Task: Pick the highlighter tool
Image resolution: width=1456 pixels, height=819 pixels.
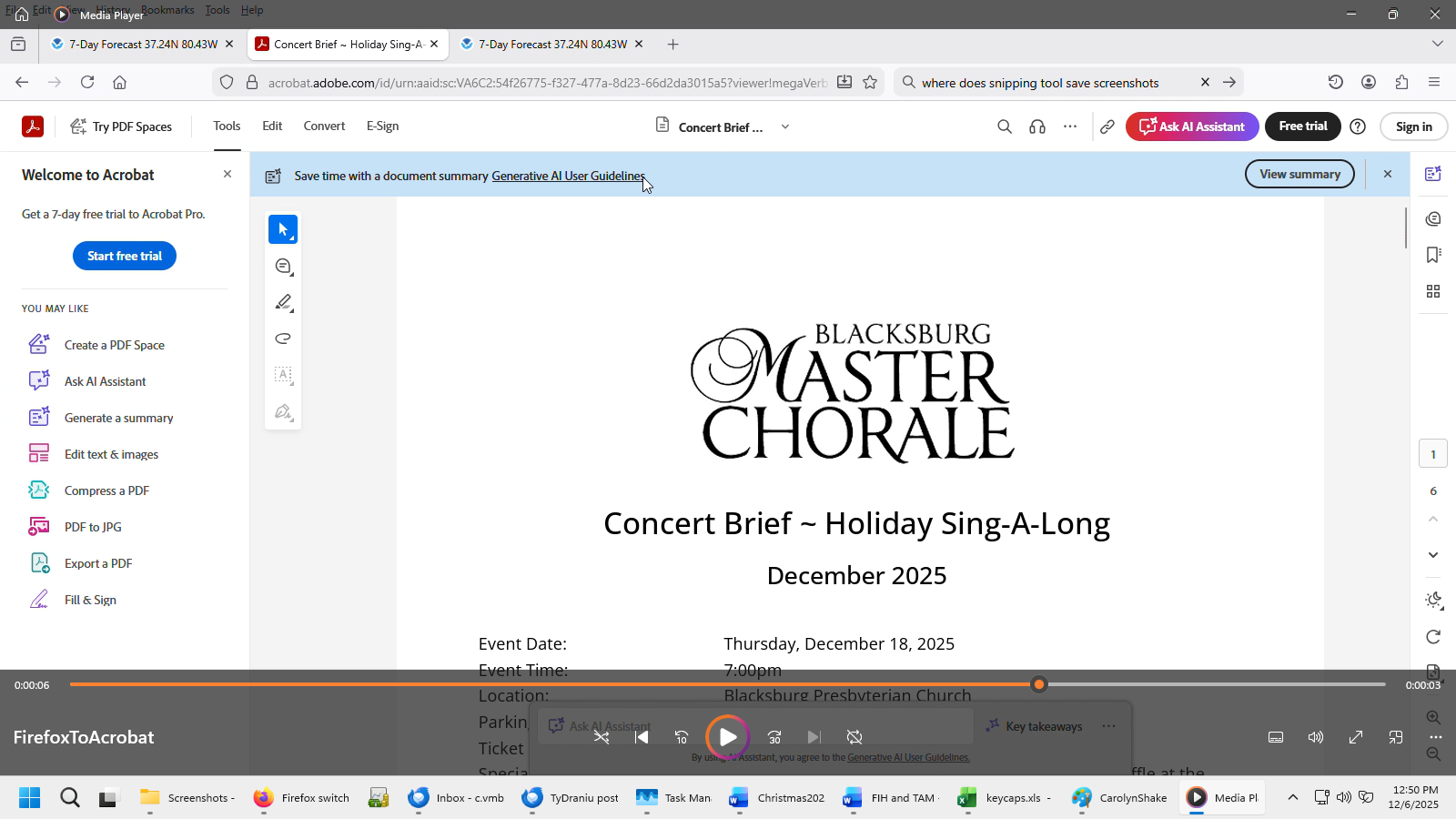Action: 283,302
